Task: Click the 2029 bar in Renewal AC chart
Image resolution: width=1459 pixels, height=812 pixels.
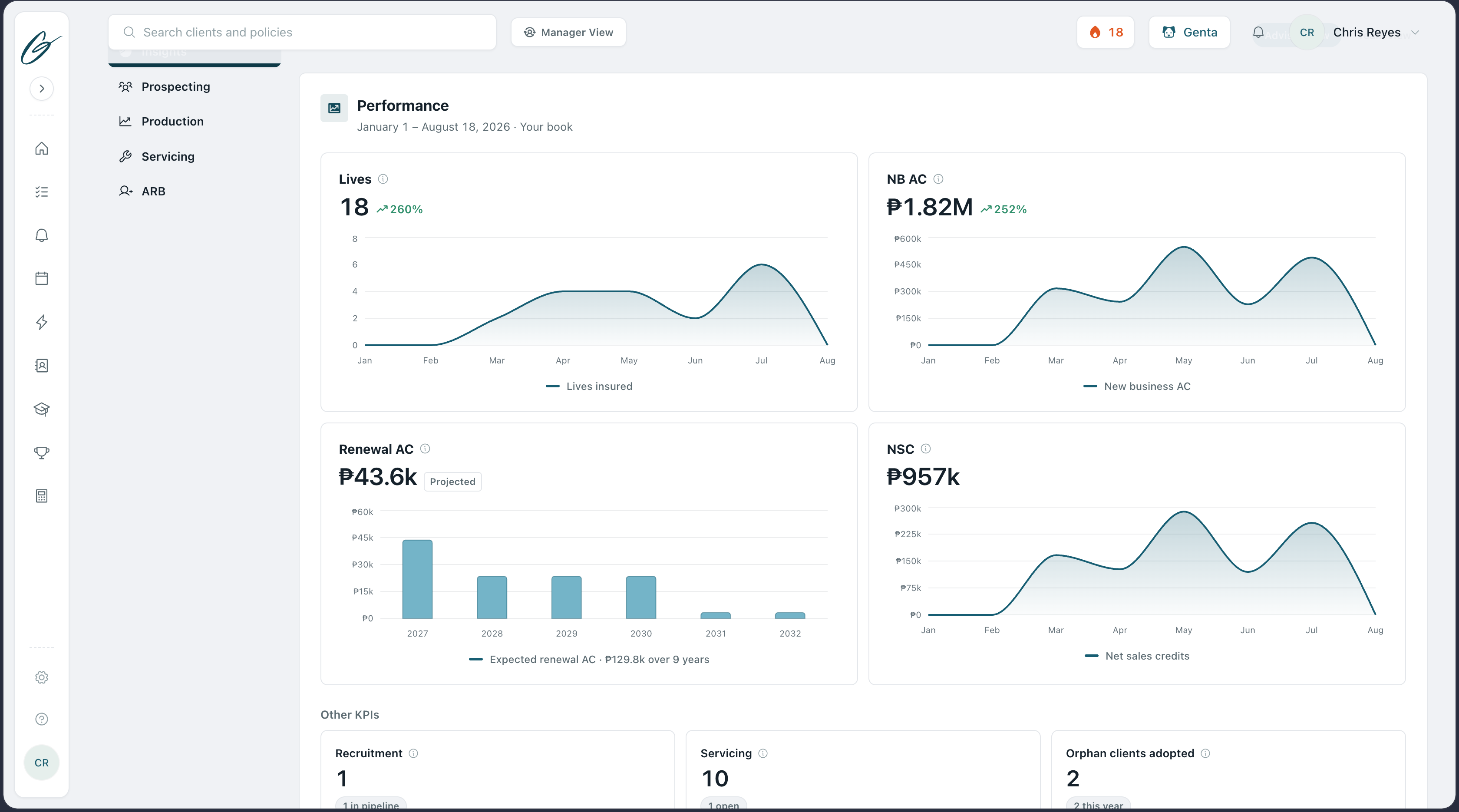Action: point(566,597)
